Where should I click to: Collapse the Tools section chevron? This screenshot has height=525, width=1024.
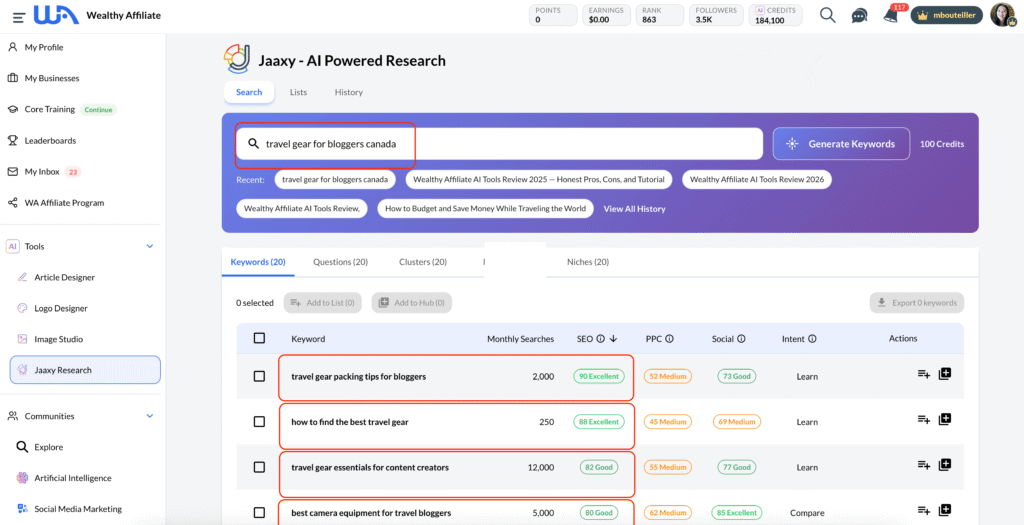(x=150, y=246)
